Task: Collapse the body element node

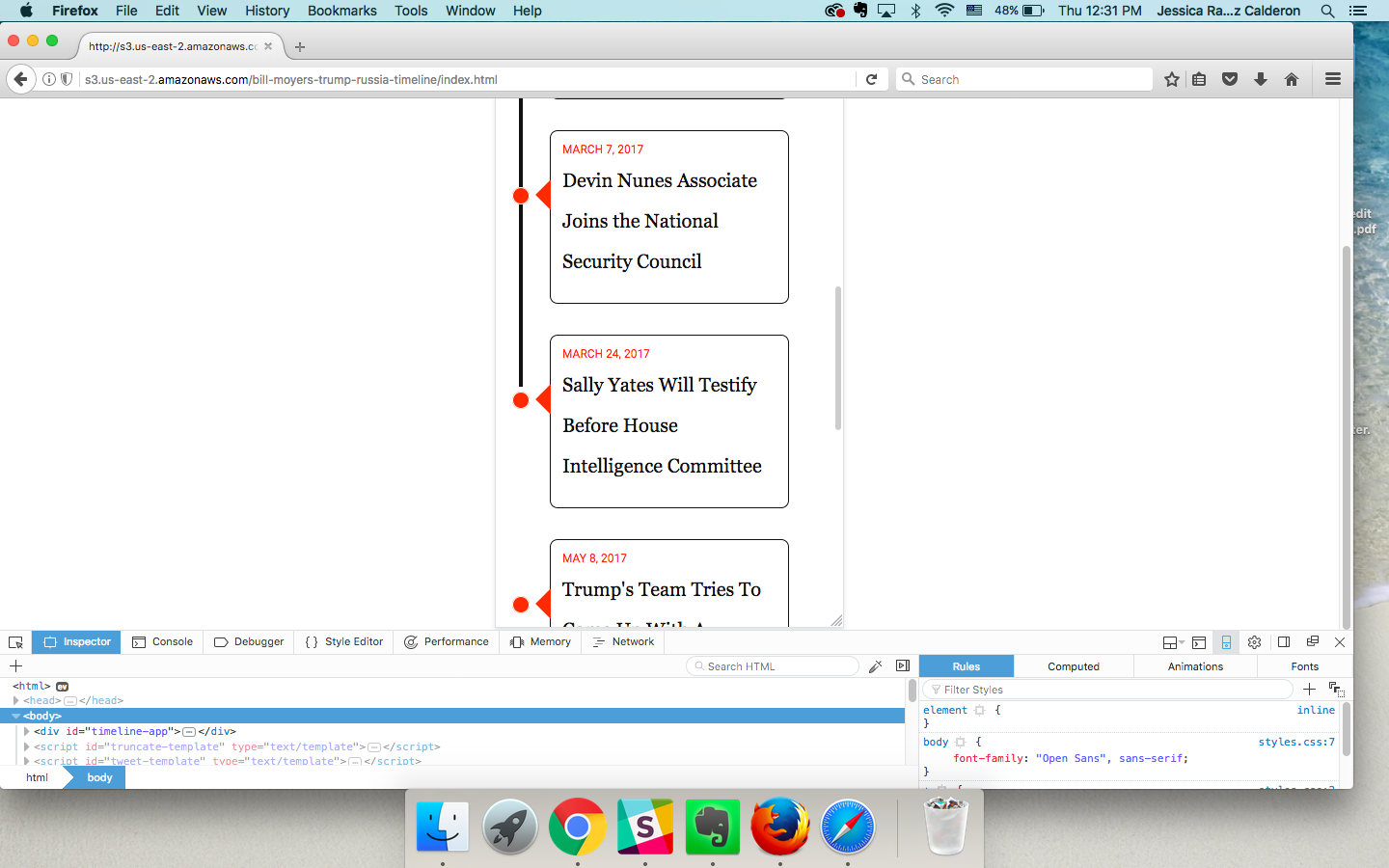Action: [15, 717]
